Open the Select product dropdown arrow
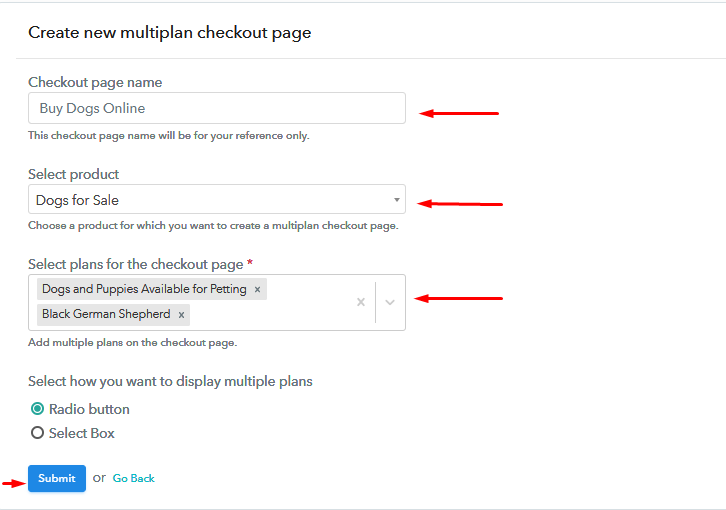The height and width of the screenshot is (510, 726). point(396,200)
